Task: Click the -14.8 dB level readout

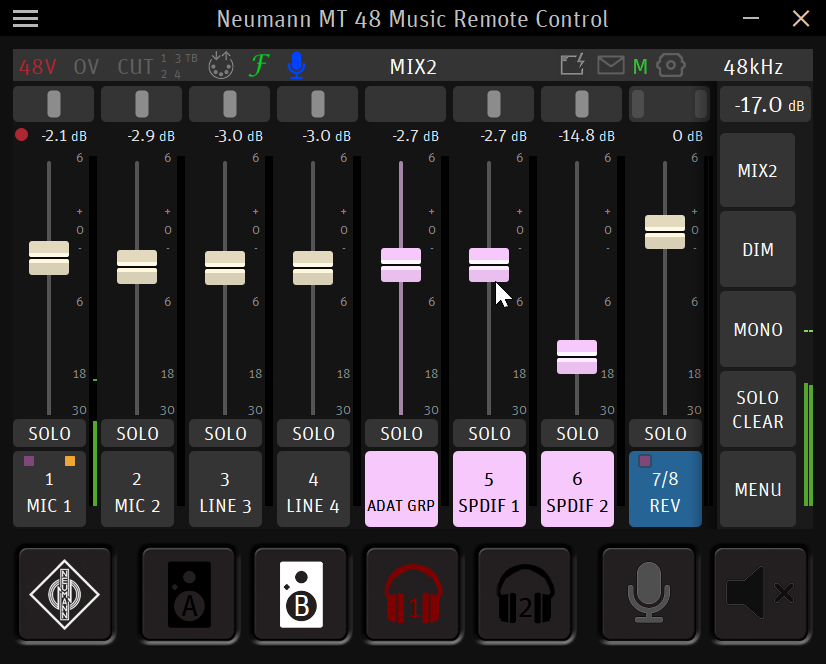Action: click(586, 136)
